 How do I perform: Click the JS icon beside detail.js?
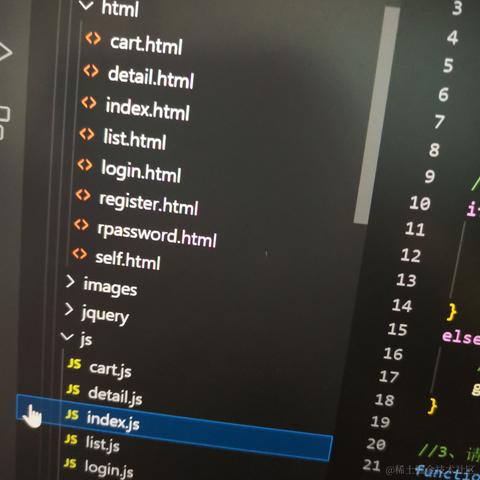(x=73, y=389)
